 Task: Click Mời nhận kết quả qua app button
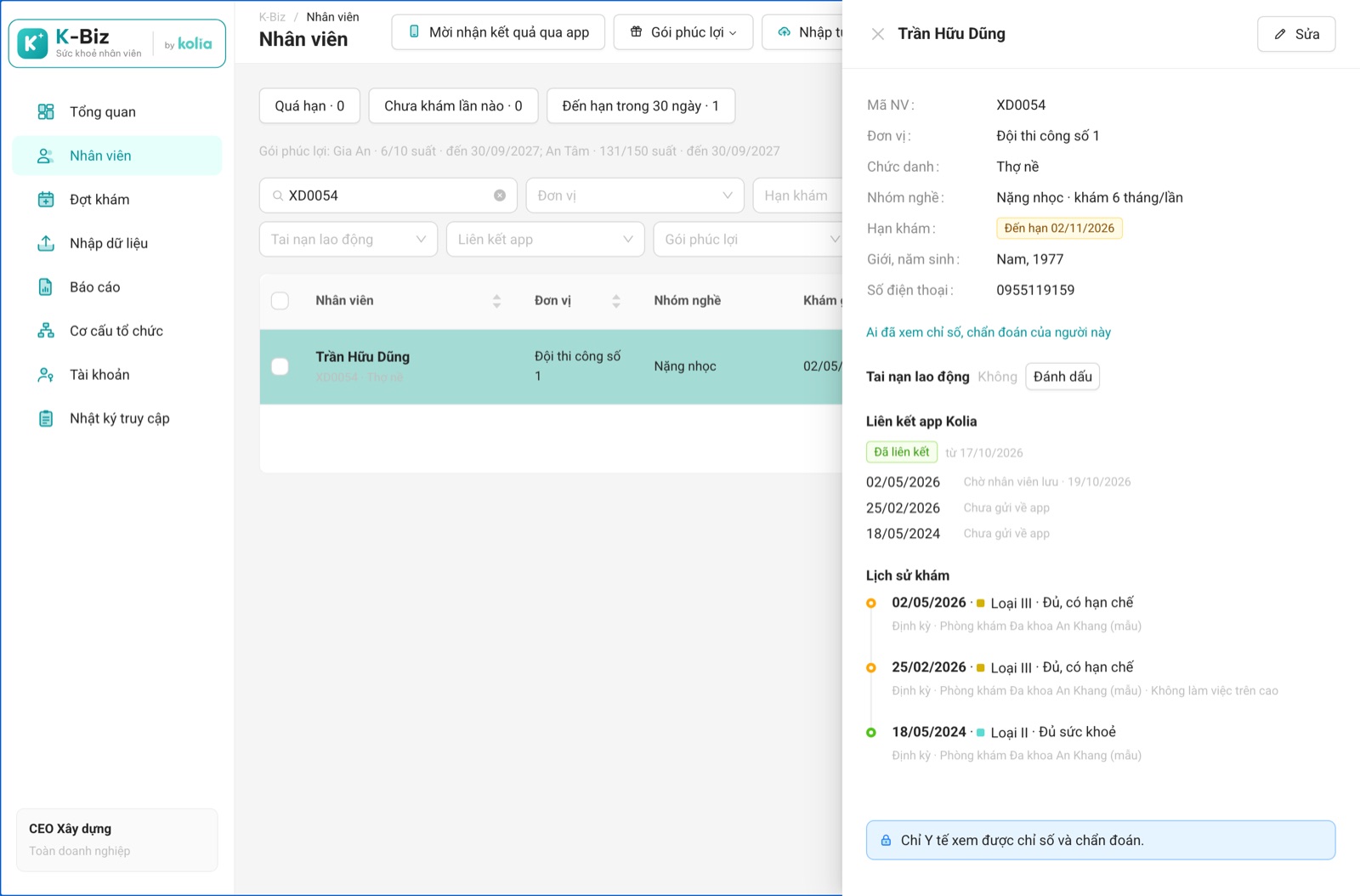(x=498, y=32)
